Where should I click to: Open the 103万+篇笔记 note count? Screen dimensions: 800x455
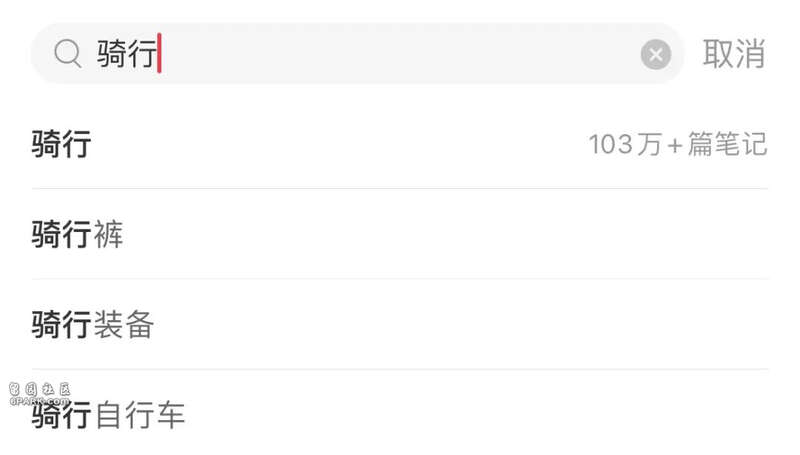(678, 144)
